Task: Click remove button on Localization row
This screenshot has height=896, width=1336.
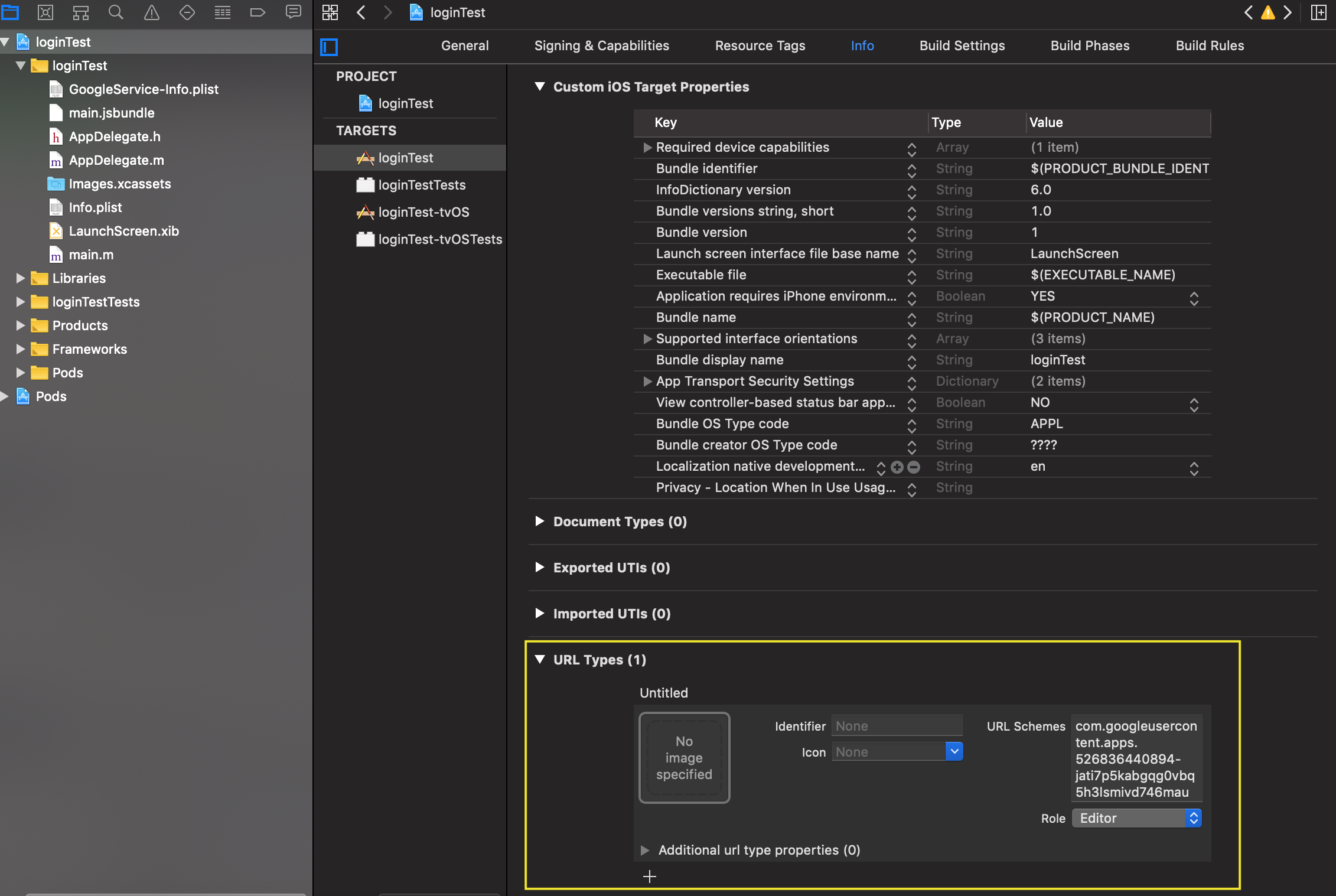Action: [x=914, y=467]
